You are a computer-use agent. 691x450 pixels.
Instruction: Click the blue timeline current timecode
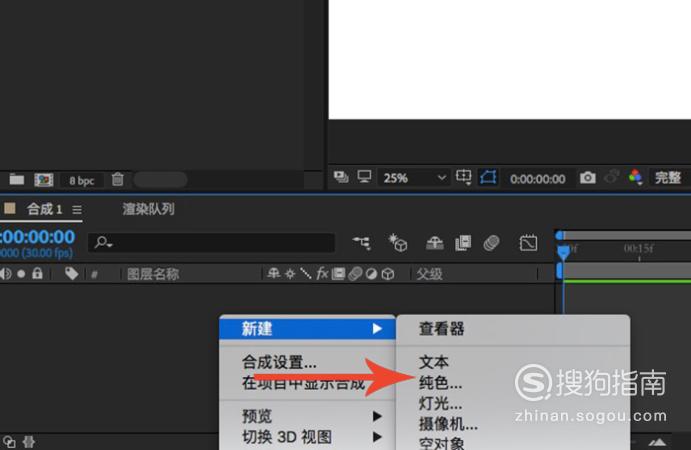[38, 237]
